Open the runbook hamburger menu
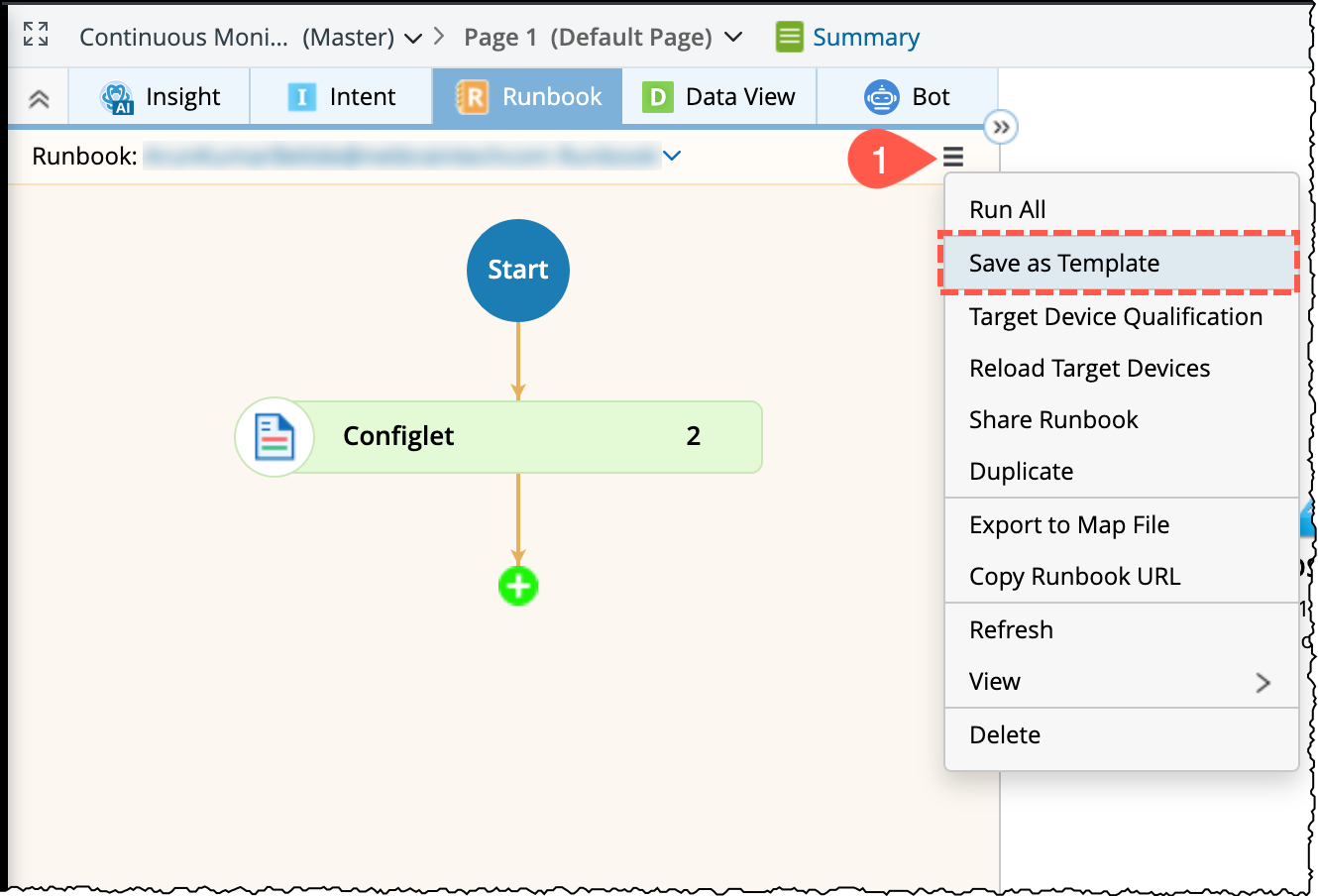 click(x=953, y=157)
